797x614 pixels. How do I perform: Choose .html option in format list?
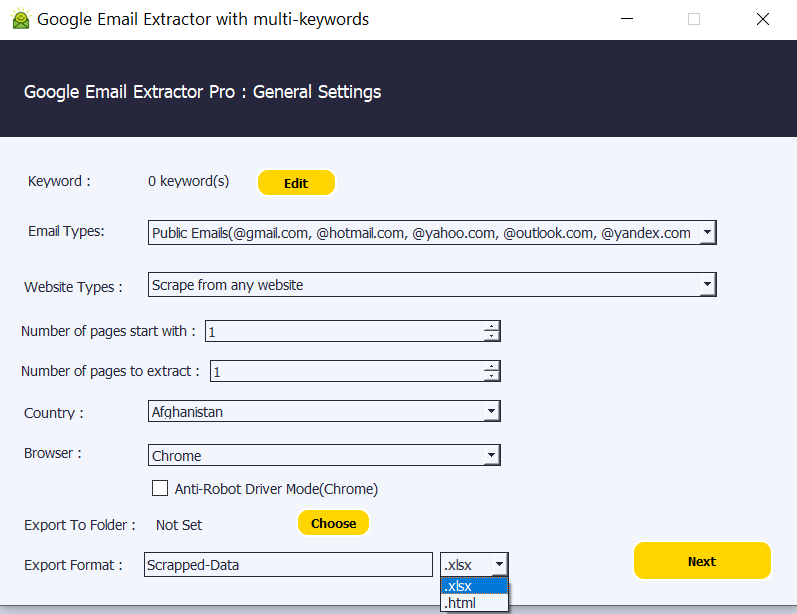point(474,603)
